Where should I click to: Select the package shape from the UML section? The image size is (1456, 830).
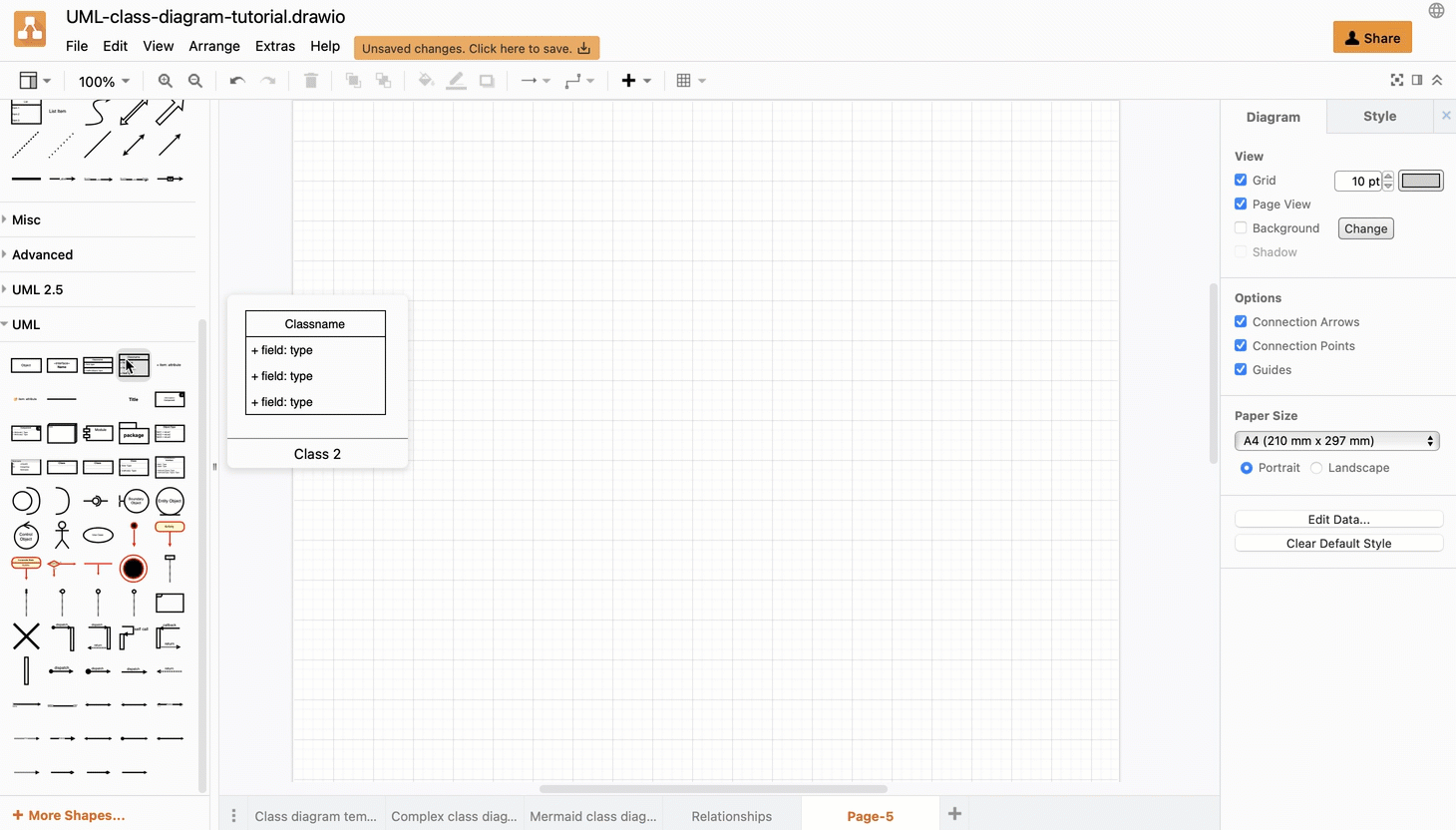pos(134,434)
